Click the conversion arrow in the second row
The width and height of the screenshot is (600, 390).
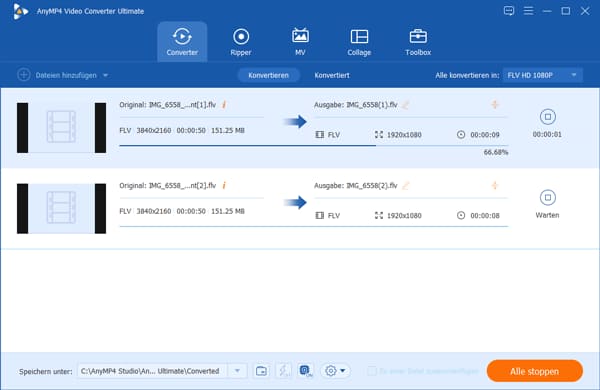pyautogui.click(x=295, y=202)
